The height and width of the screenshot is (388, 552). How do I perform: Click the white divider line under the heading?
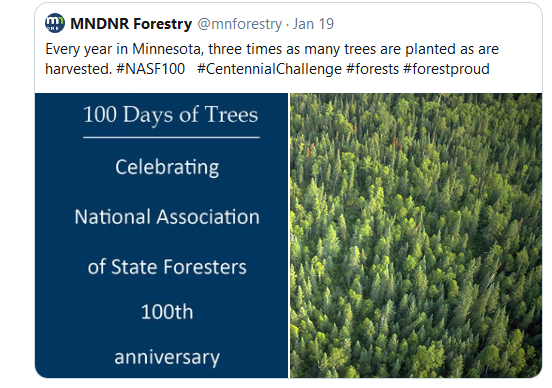tap(171, 137)
